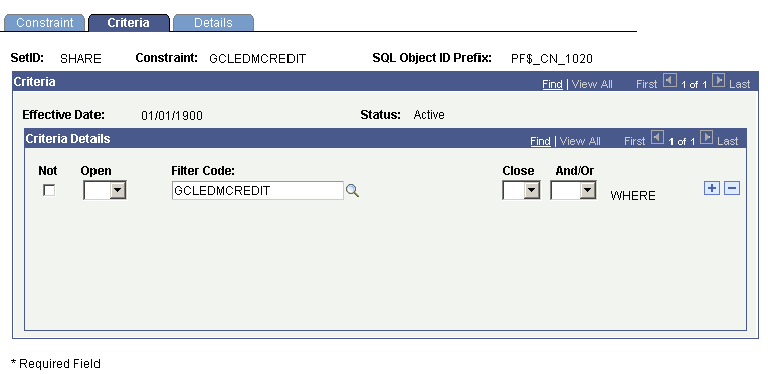This screenshot has height=374, width=768.
Task: Select the Criteria tab
Action: pos(129,23)
